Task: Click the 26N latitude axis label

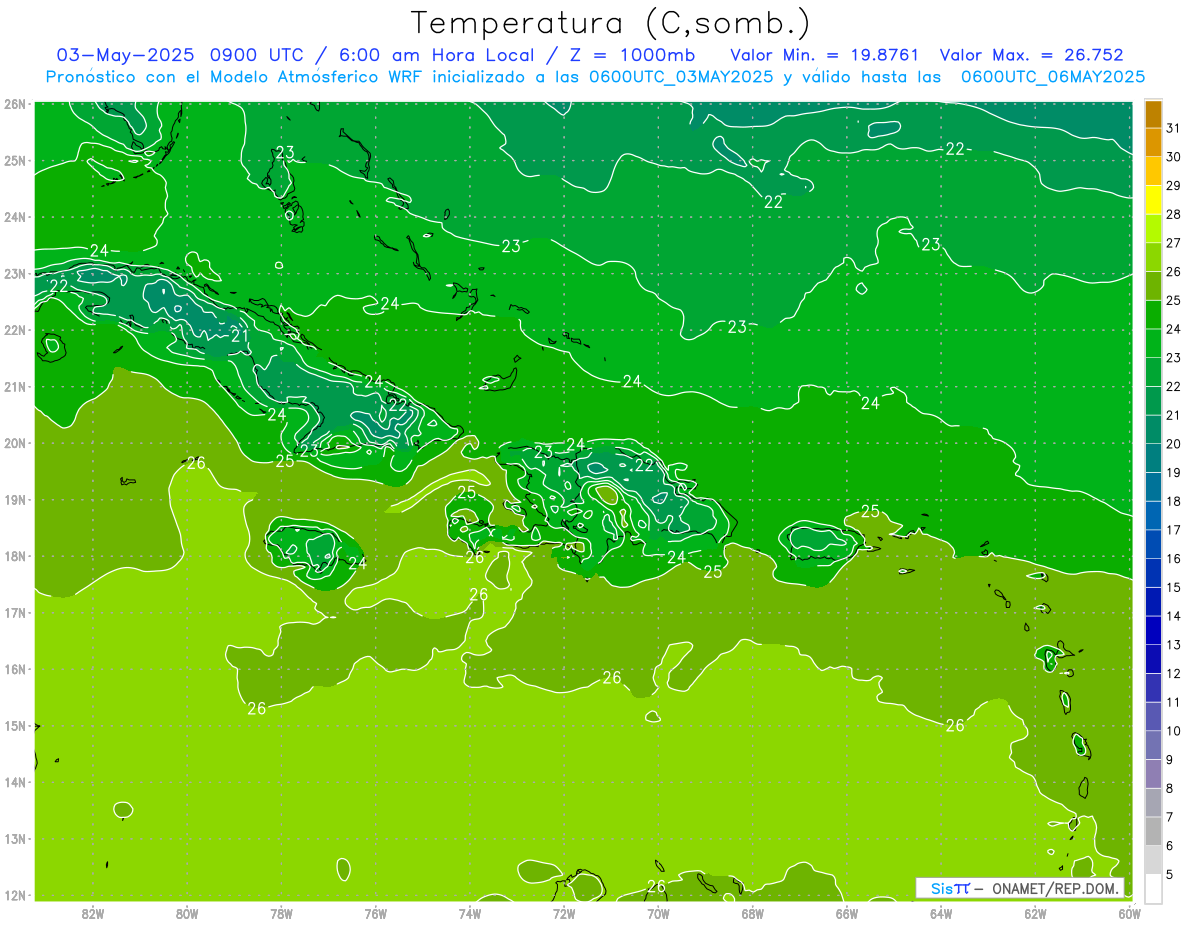Action: (14, 104)
